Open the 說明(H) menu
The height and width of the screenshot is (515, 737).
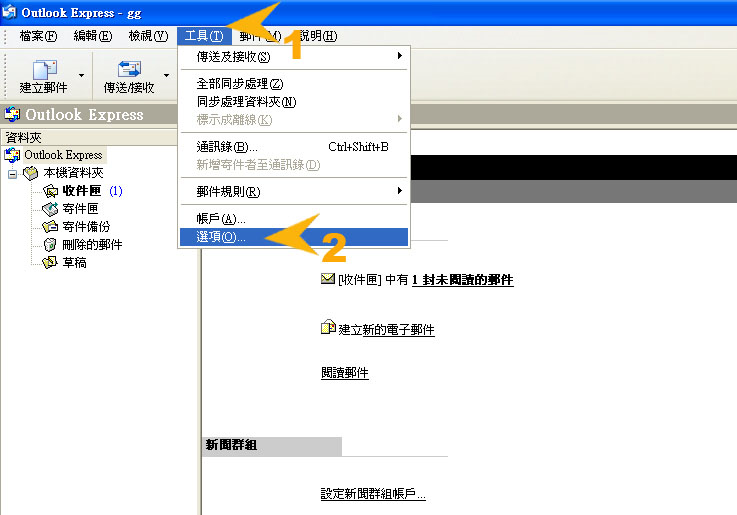[318, 36]
